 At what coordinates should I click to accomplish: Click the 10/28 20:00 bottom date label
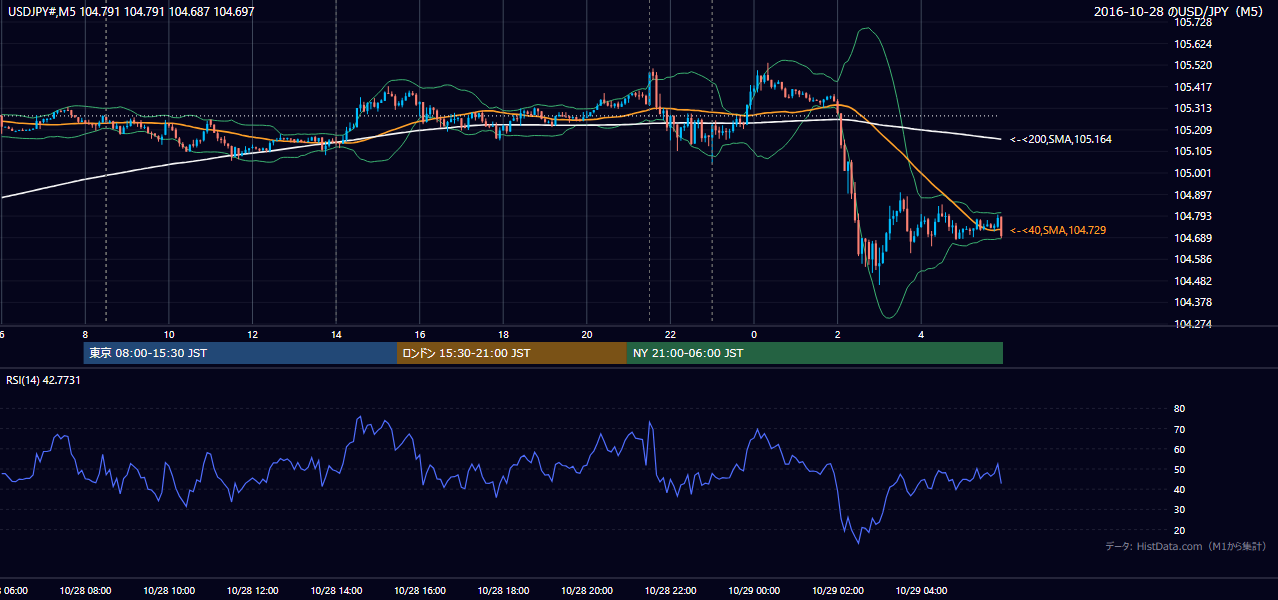587,591
